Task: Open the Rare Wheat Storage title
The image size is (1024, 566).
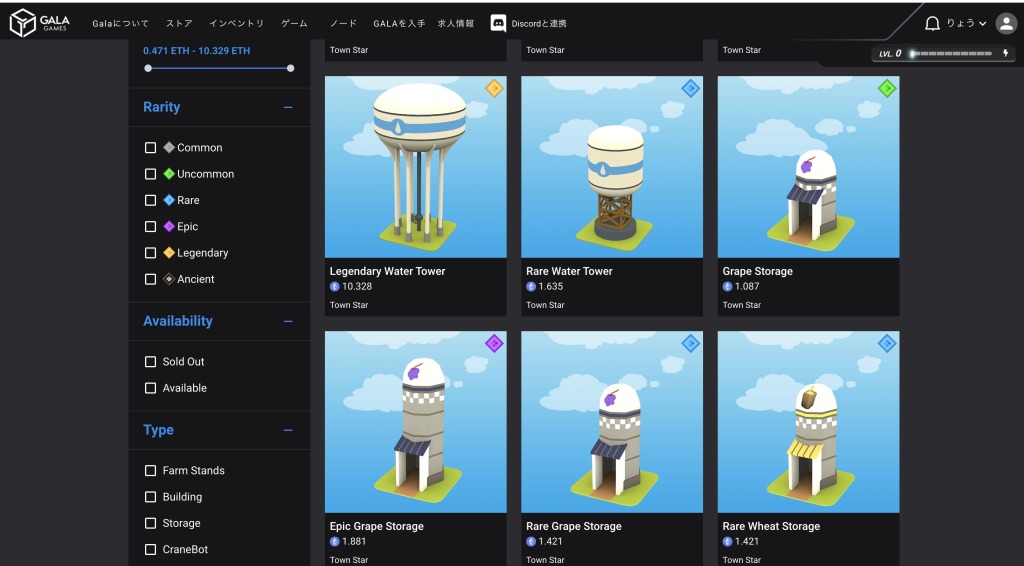Action: click(771, 526)
